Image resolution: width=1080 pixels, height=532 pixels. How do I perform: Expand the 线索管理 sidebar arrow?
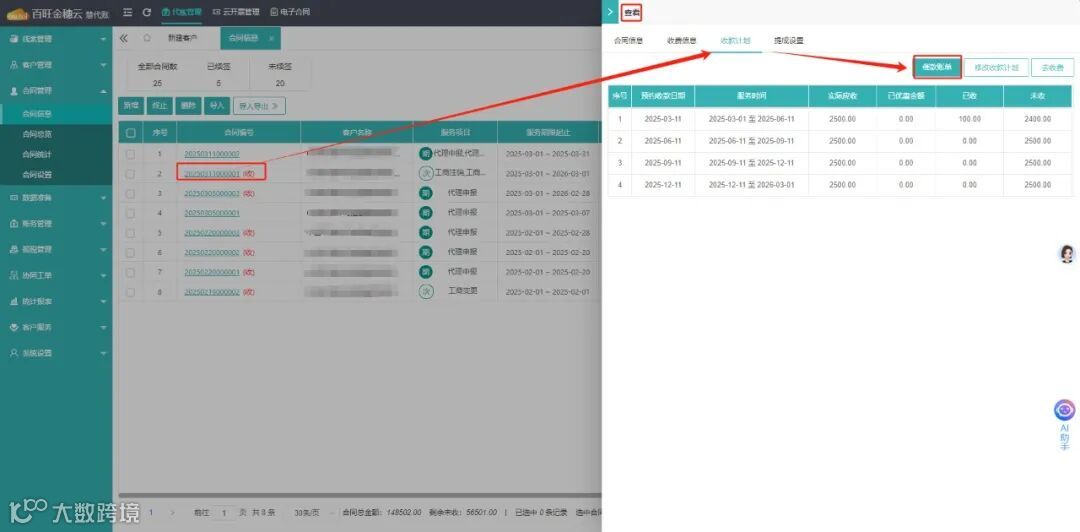click(x=103, y=39)
